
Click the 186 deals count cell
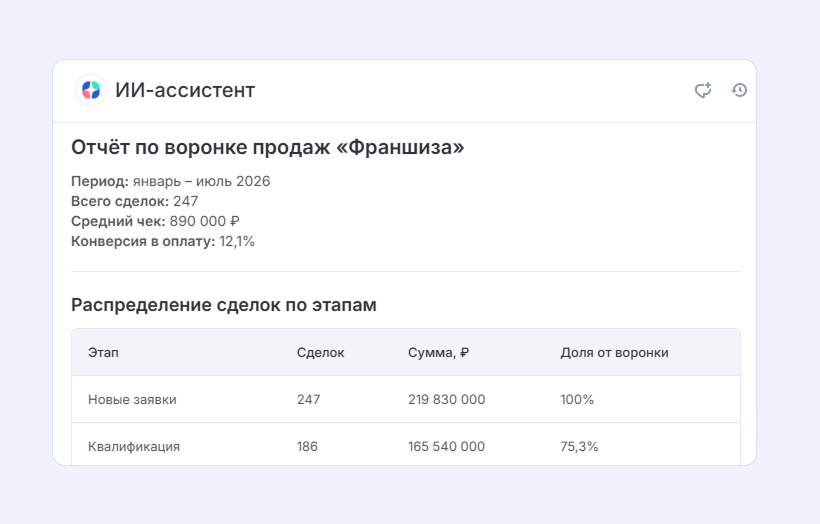click(x=307, y=447)
